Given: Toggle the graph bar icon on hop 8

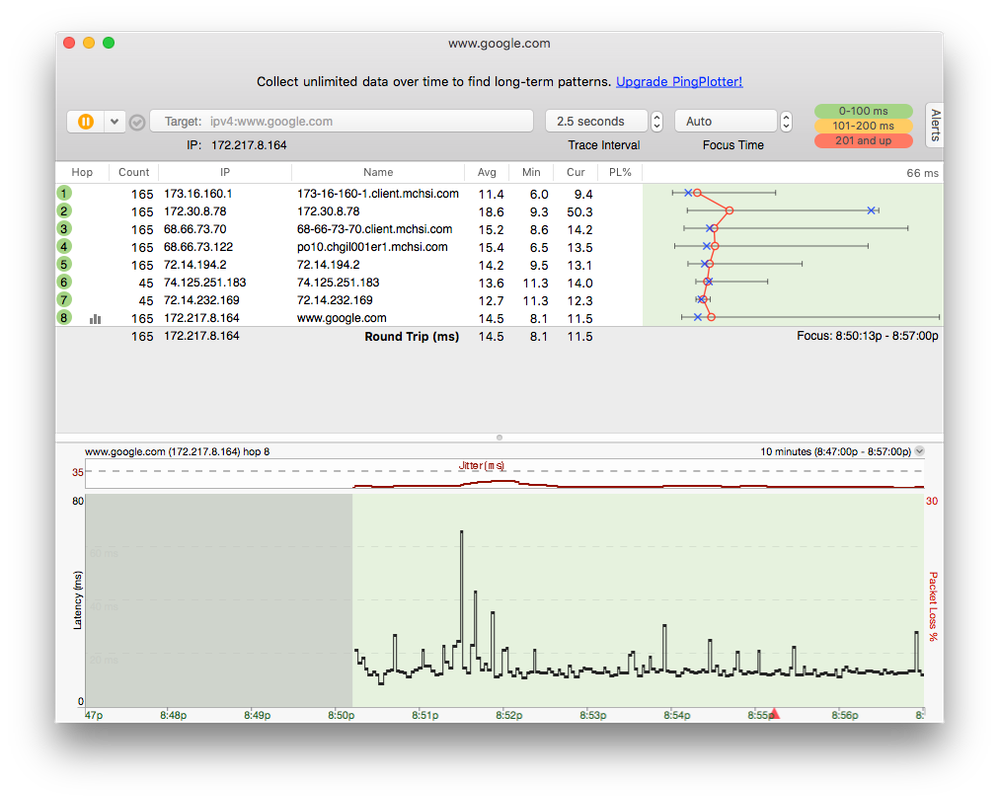Looking at the screenshot, I should pos(96,319).
